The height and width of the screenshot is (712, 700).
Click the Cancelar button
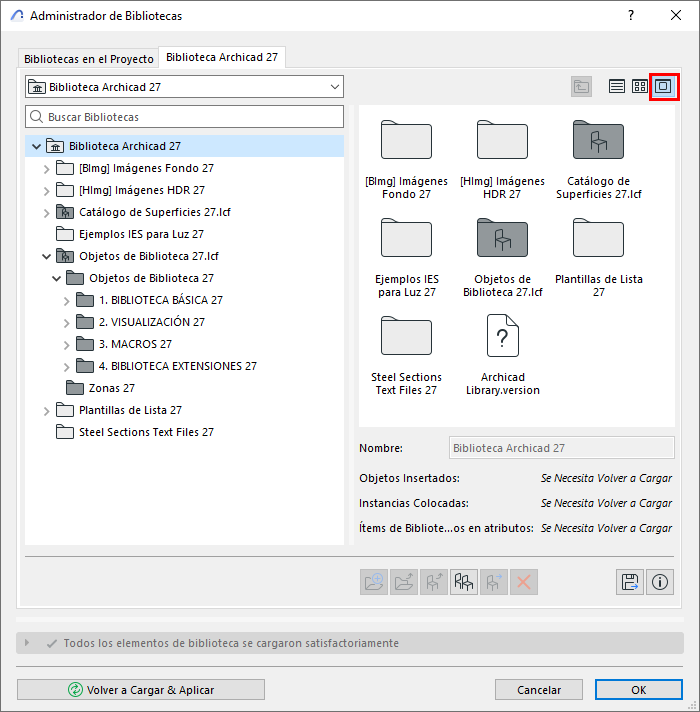pos(539,690)
